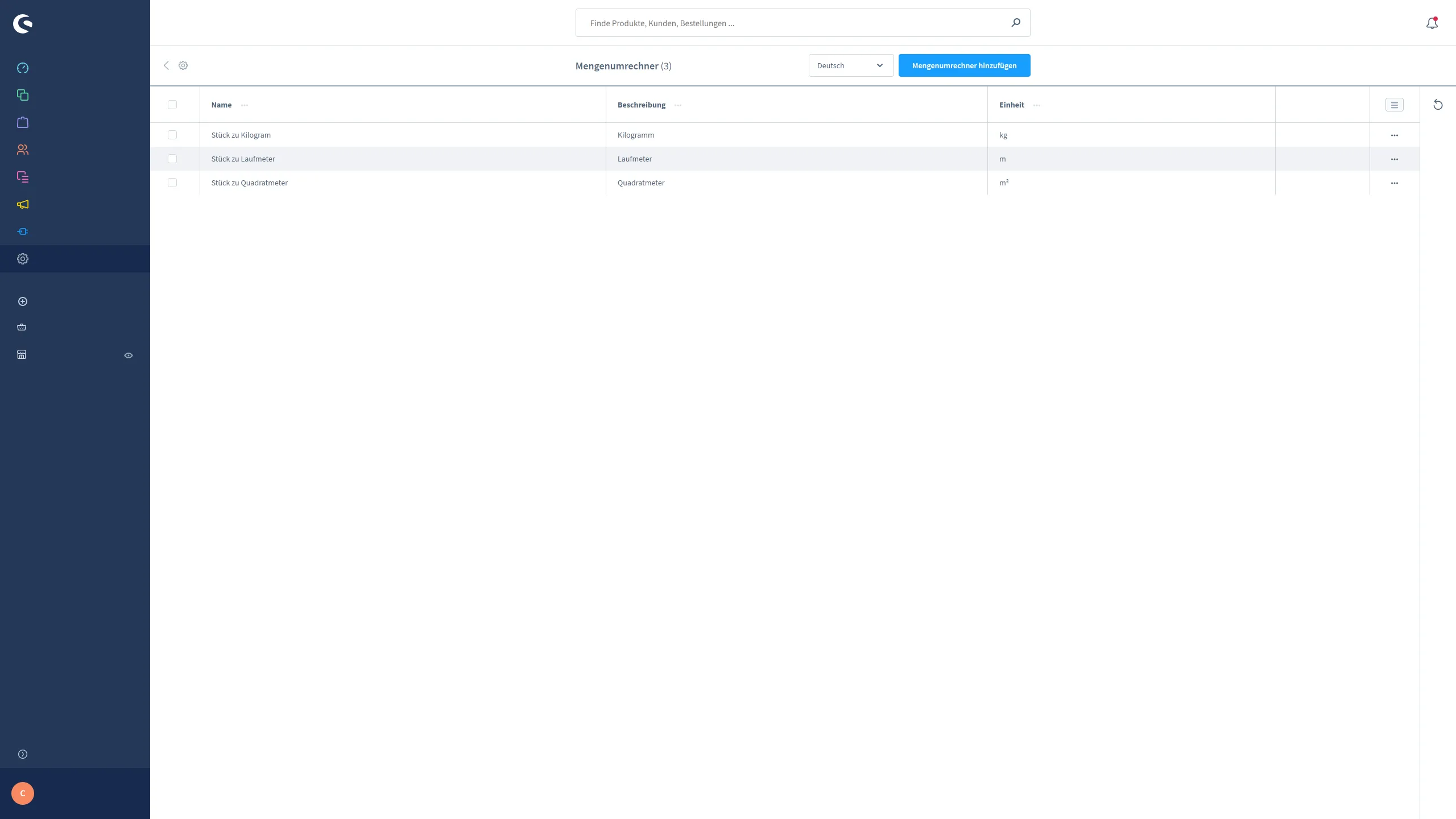
Task: Open the Dashboard gauge icon
Action: pos(23,68)
